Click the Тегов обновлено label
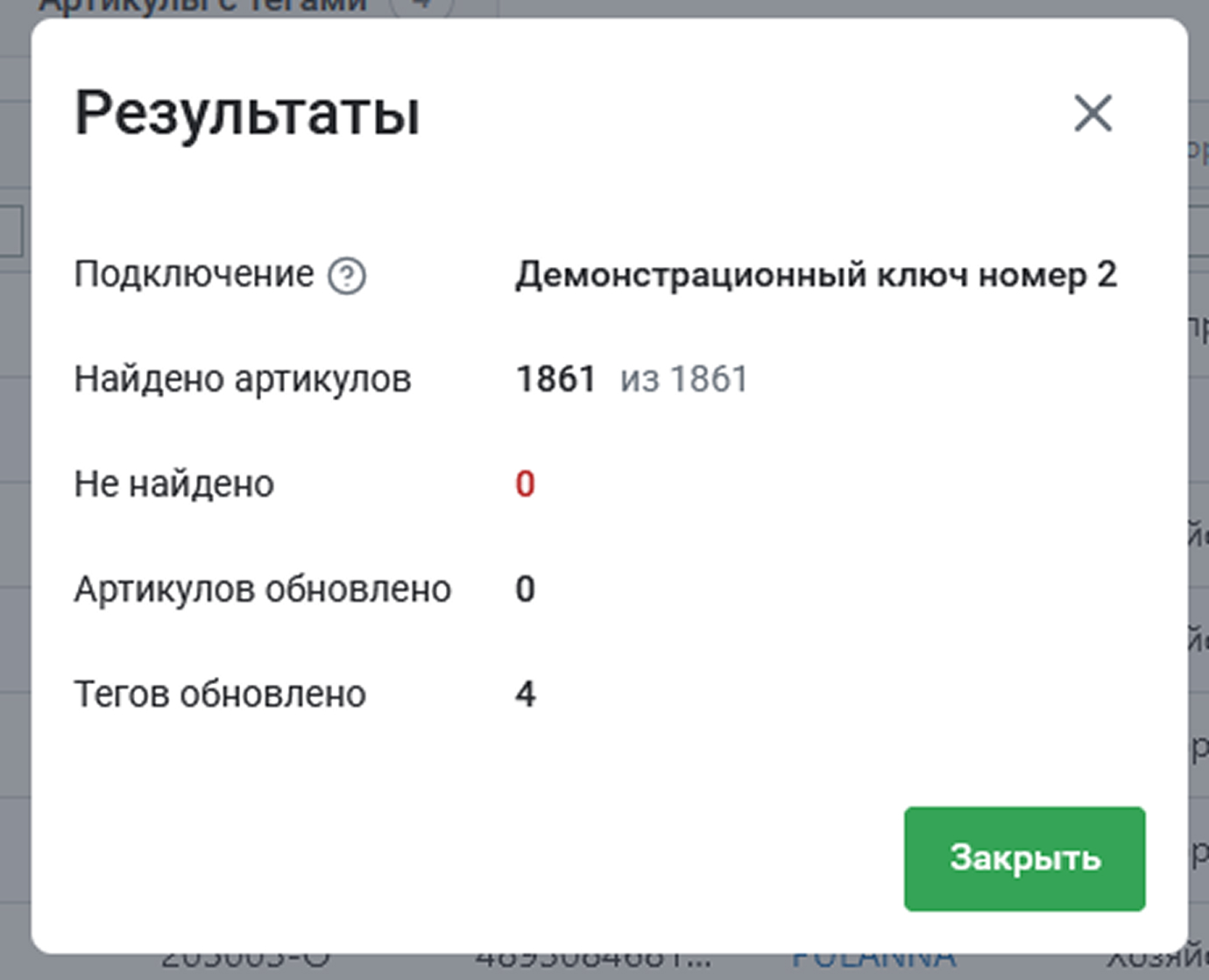Viewport: 1209px width, 980px height. click(x=220, y=694)
